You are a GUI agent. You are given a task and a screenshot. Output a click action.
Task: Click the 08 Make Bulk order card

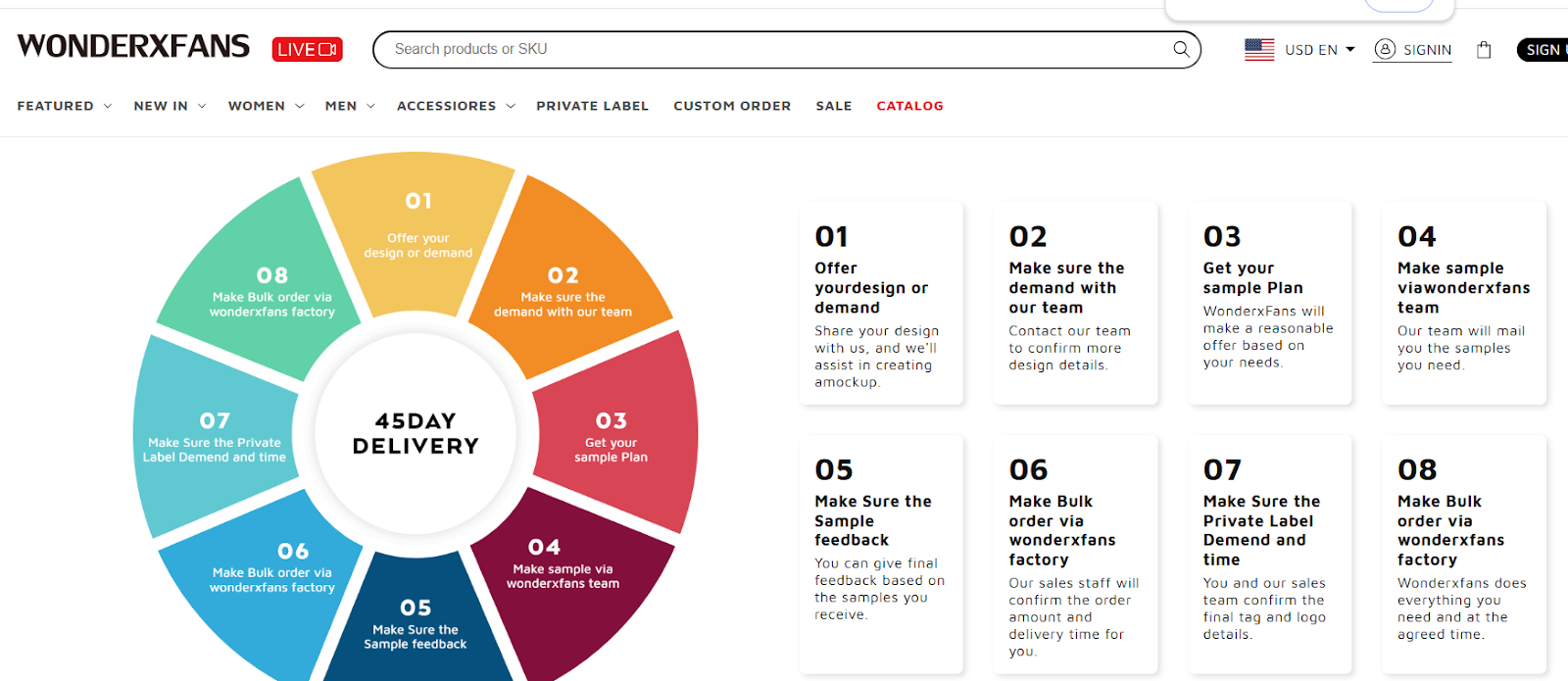(x=1464, y=555)
